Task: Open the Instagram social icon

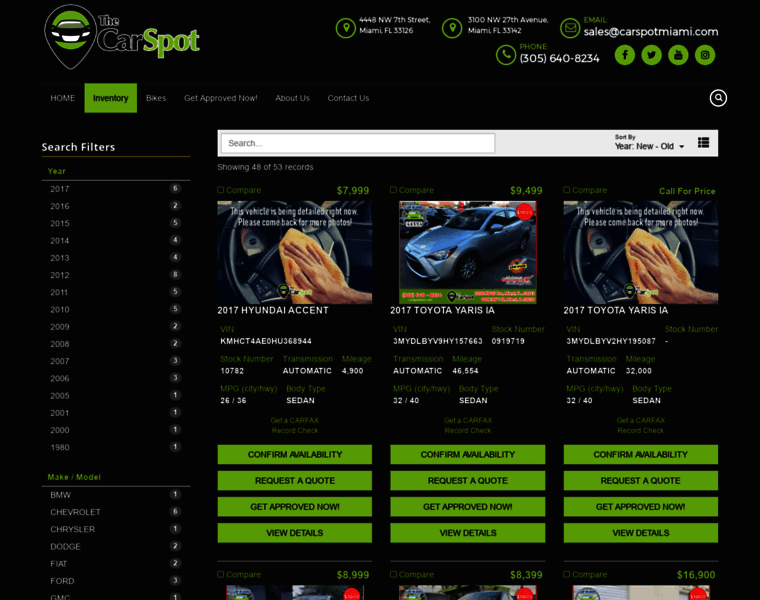Action: pyautogui.click(x=705, y=55)
